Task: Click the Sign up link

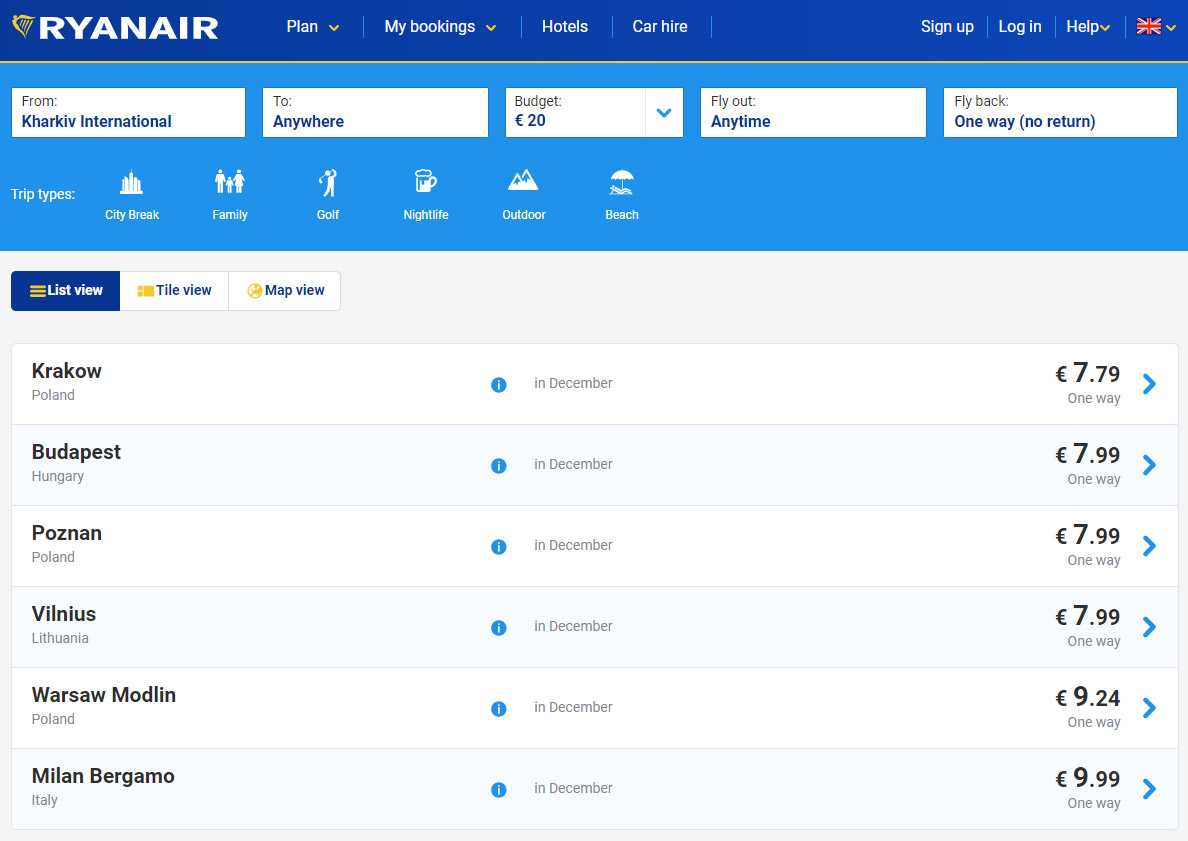Action: point(946,27)
